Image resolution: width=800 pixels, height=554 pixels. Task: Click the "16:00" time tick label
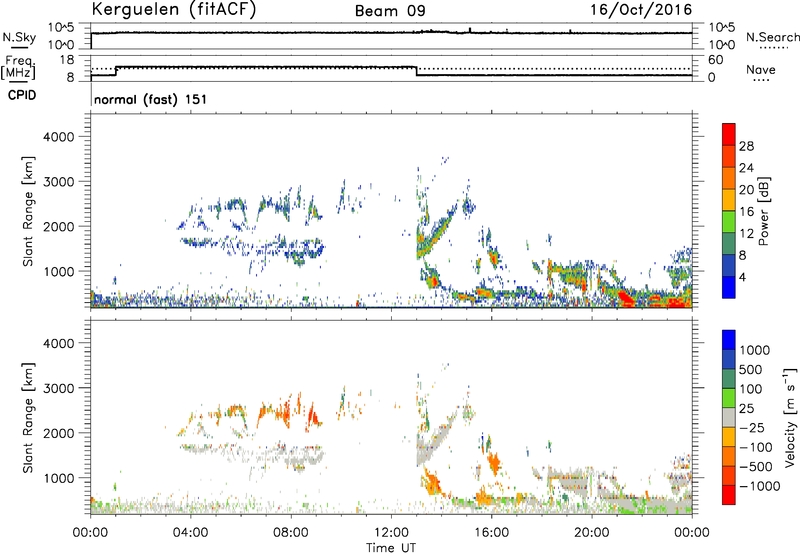coord(491,533)
